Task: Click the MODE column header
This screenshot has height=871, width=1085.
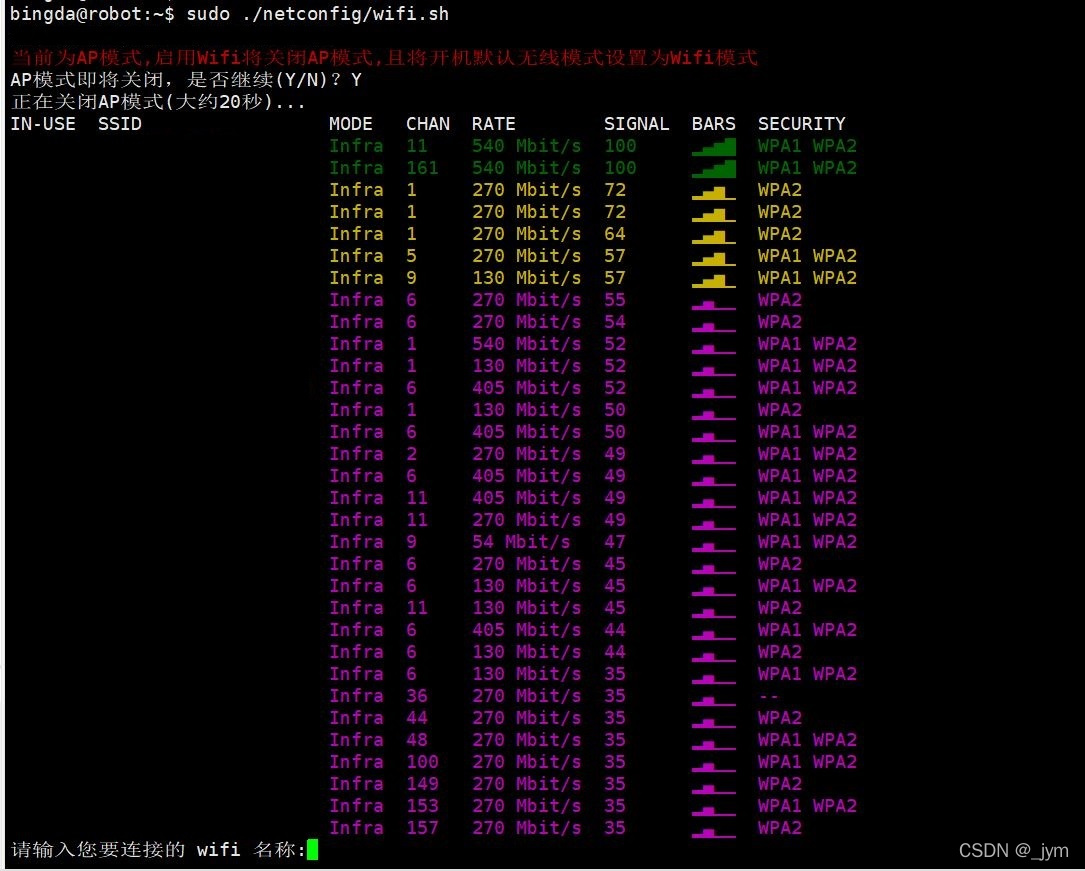Action: [x=351, y=124]
